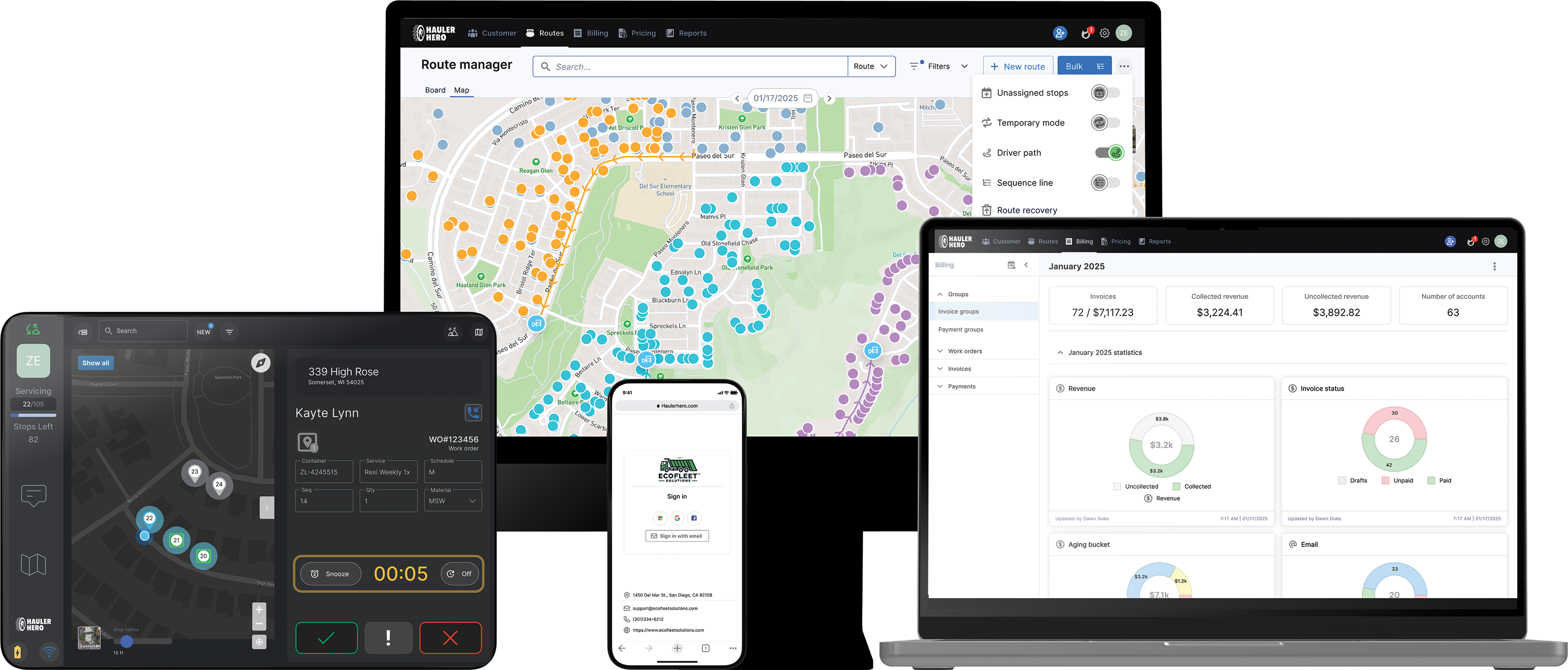The height and width of the screenshot is (670, 1568).
Task: Click stop radius slider handle
Action: point(127,641)
